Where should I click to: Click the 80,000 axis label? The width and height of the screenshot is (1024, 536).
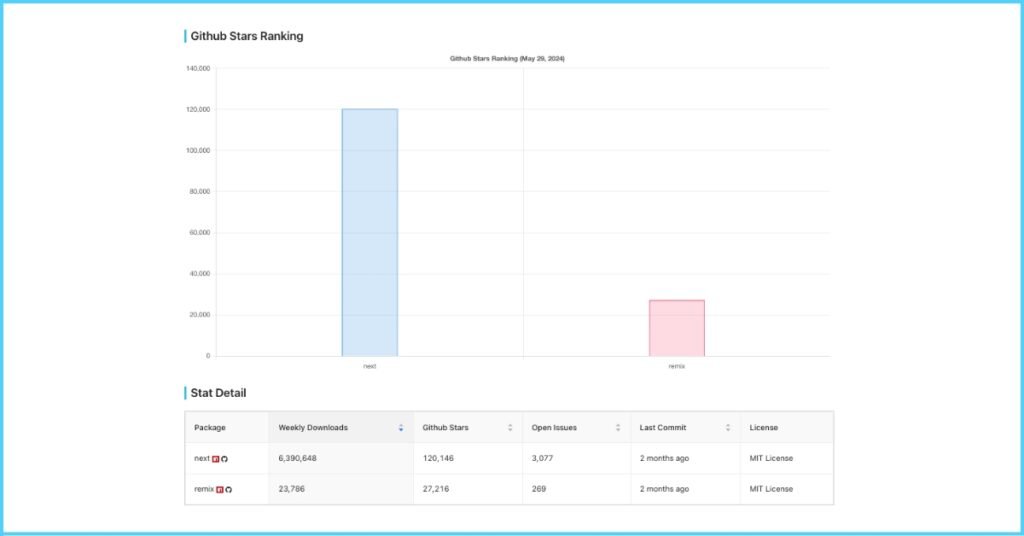point(200,192)
